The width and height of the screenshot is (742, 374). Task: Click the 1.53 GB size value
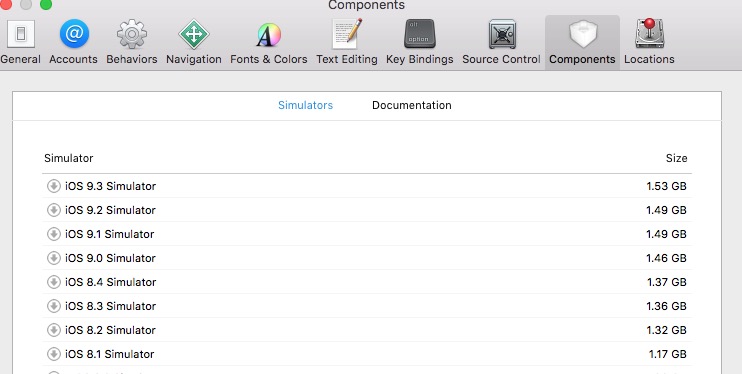666,186
